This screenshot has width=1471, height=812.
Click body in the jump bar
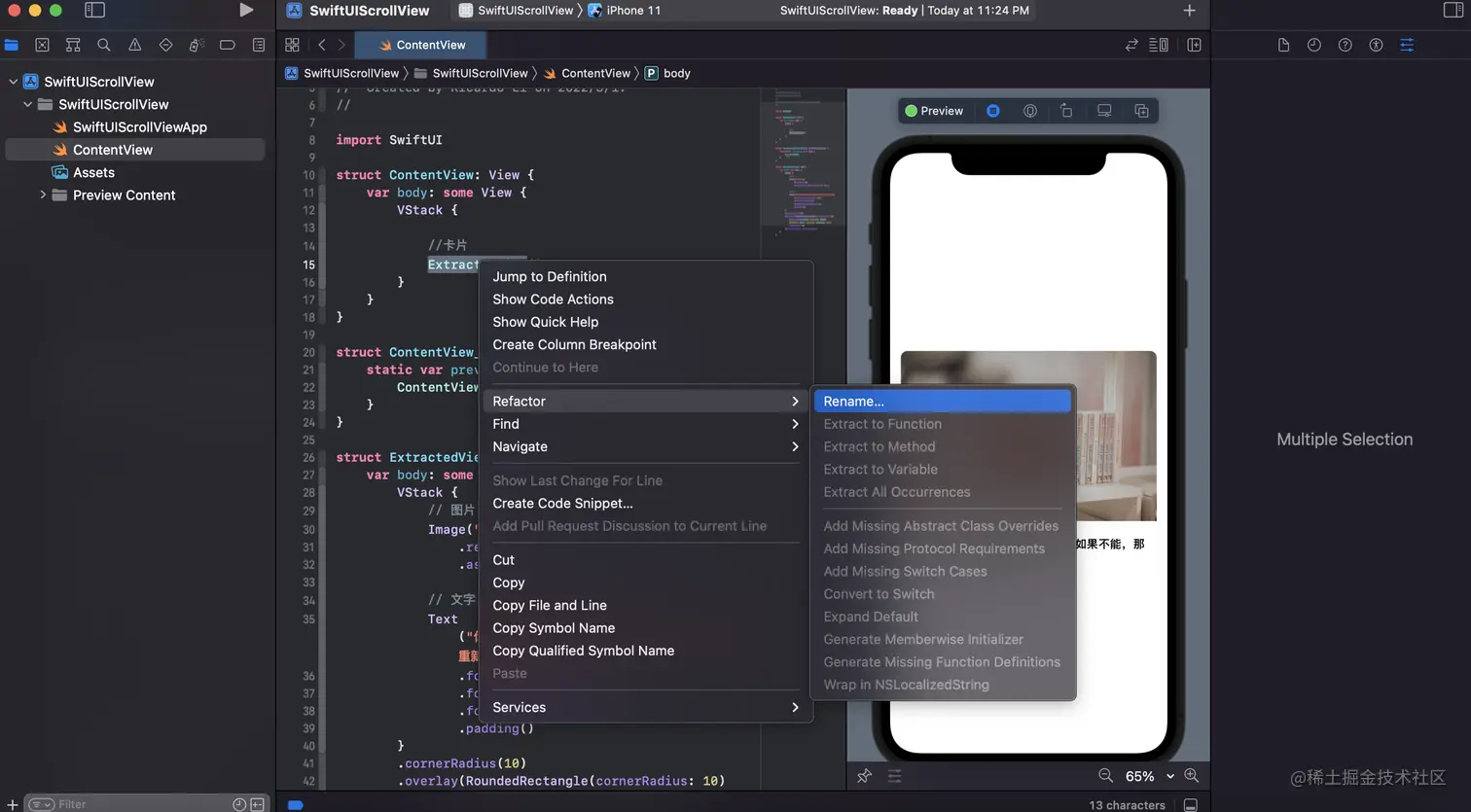667,73
